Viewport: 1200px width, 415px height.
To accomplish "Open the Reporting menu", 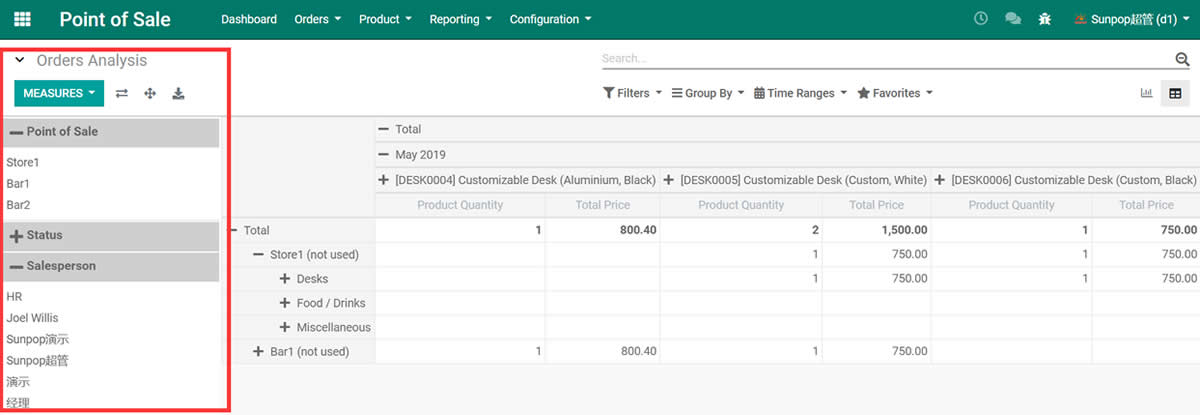I will point(460,19).
